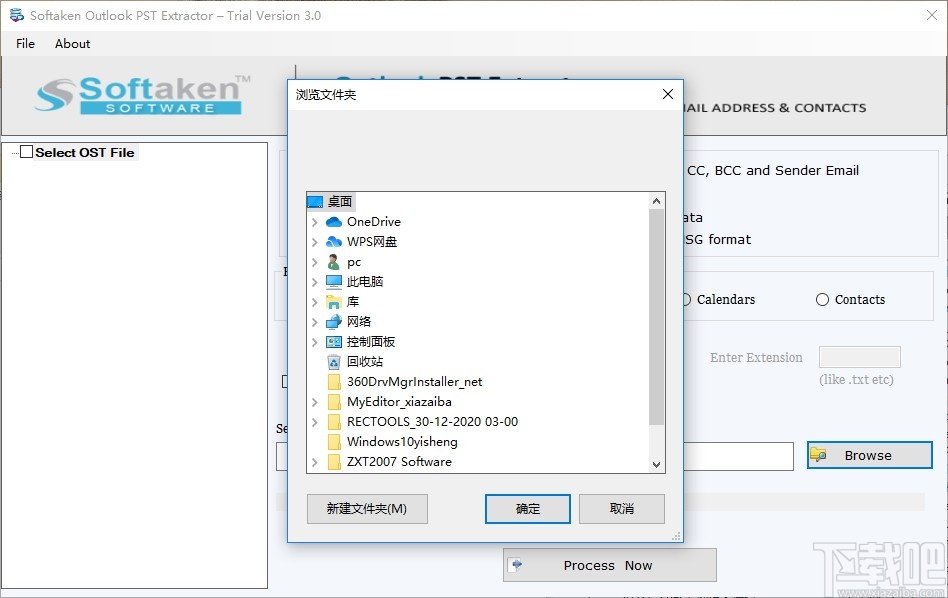Click the 新建文件夹 new folder button
The image size is (948, 598).
366,509
